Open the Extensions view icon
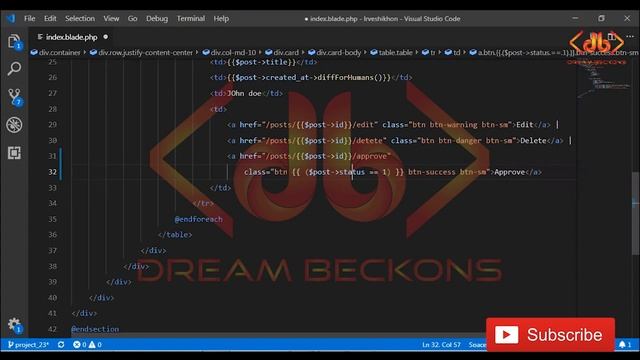 tap(14, 153)
